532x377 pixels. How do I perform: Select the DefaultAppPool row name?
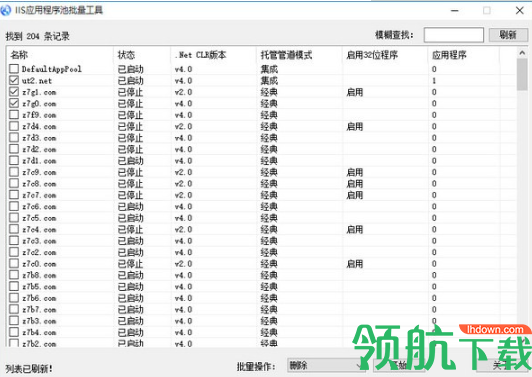pyautogui.click(x=52, y=69)
